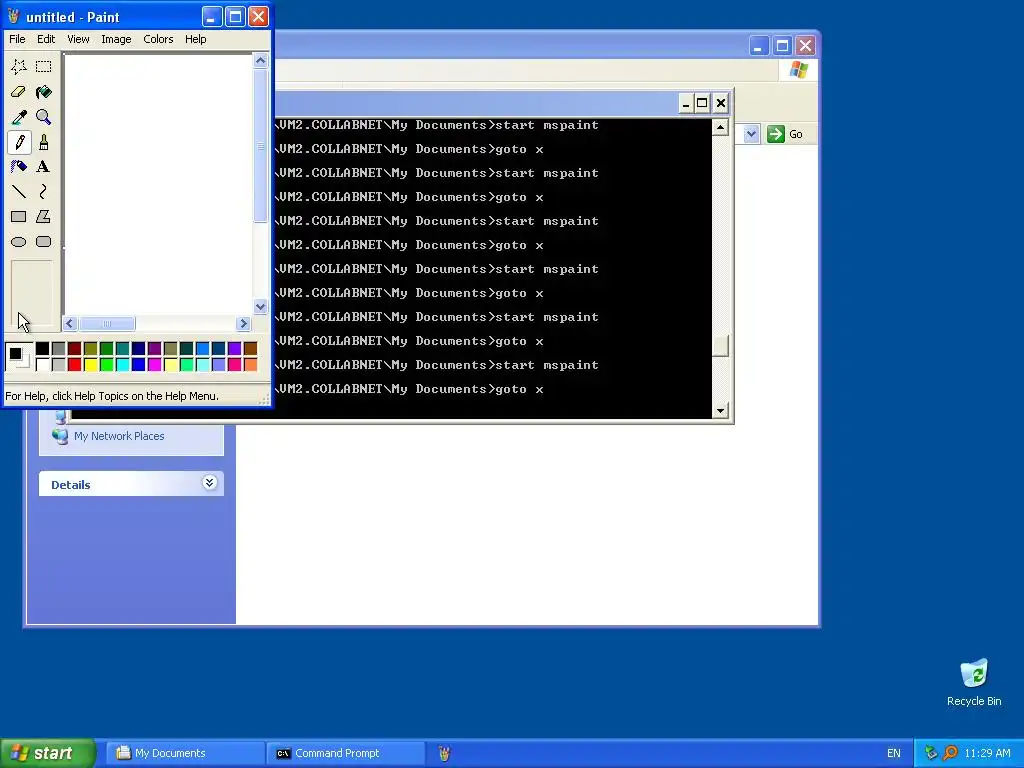1024x768 pixels.
Task: Select the Curve tool in Paint
Action: (x=44, y=191)
